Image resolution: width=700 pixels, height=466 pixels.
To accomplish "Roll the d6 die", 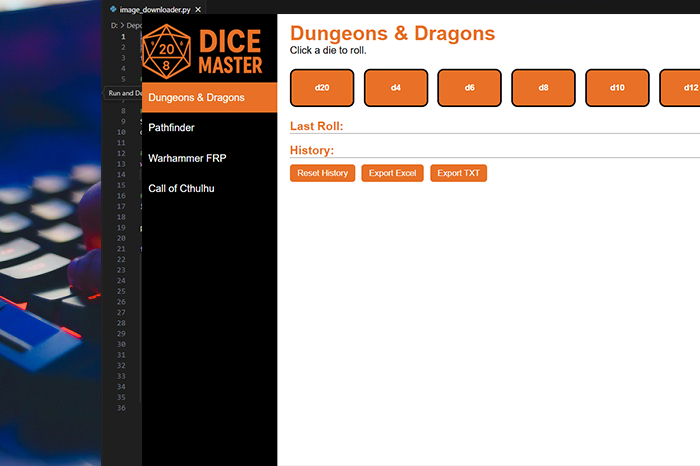I will [470, 88].
